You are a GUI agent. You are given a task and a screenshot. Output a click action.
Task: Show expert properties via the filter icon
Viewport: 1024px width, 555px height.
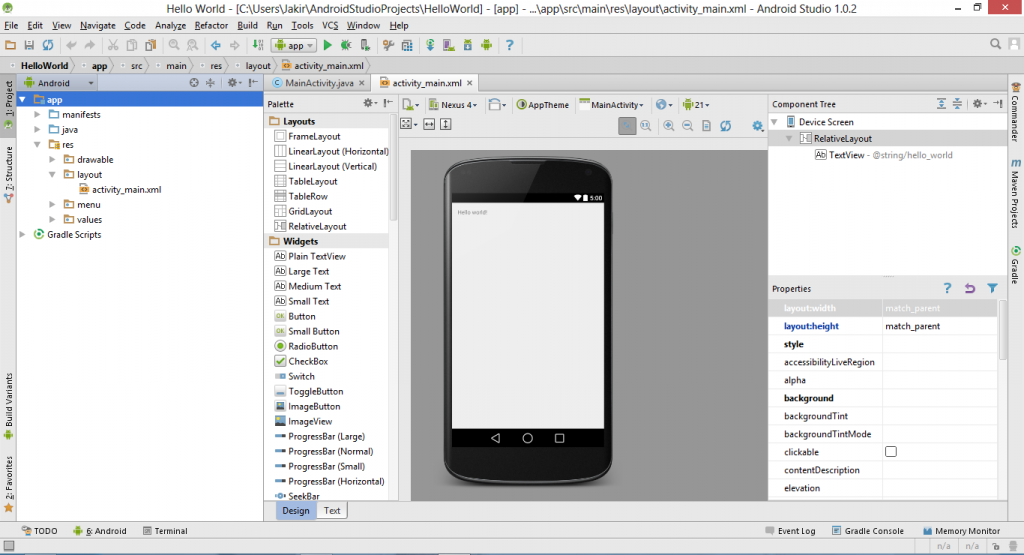[992, 288]
